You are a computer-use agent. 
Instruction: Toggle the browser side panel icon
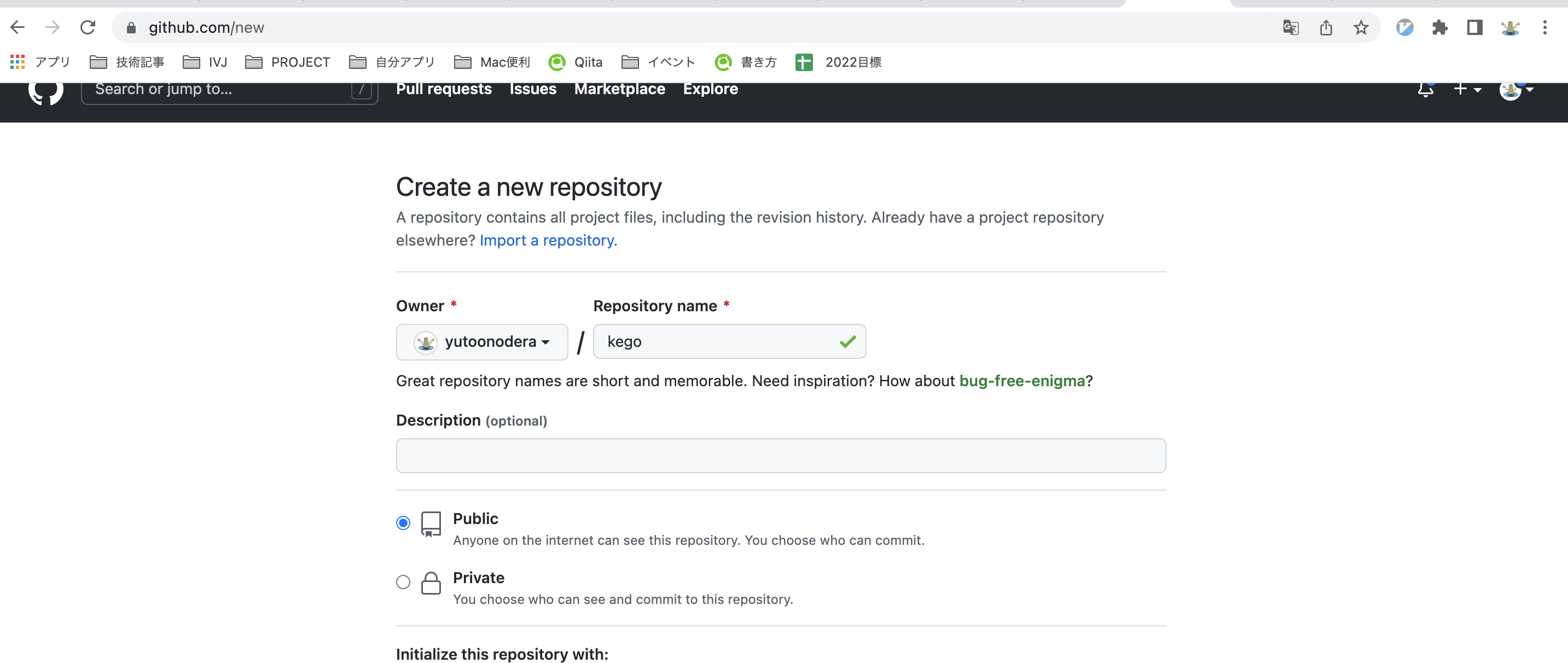pyautogui.click(x=1474, y=27)
